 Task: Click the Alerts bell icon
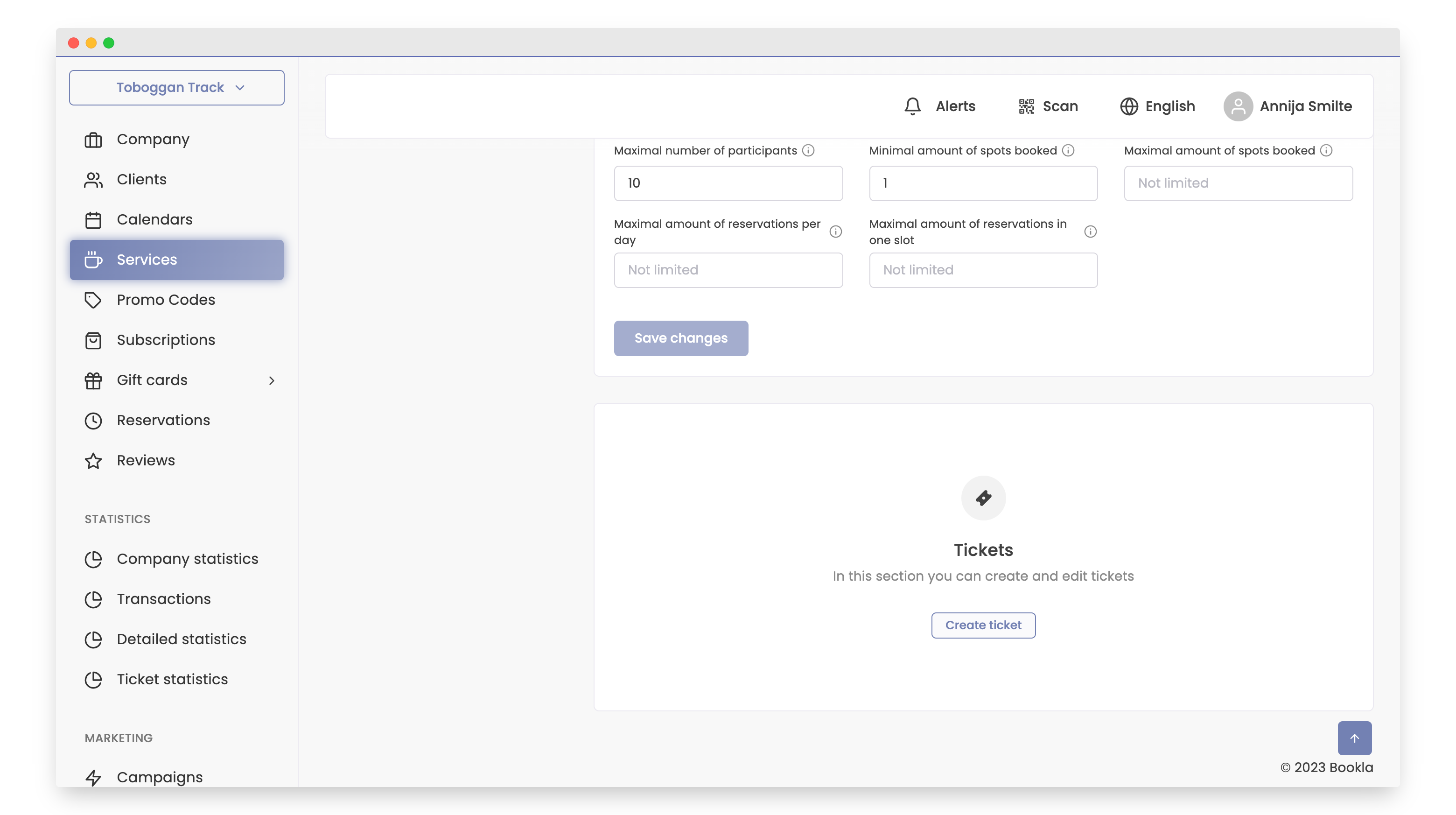pyautogui.click(x=912, y=106)
